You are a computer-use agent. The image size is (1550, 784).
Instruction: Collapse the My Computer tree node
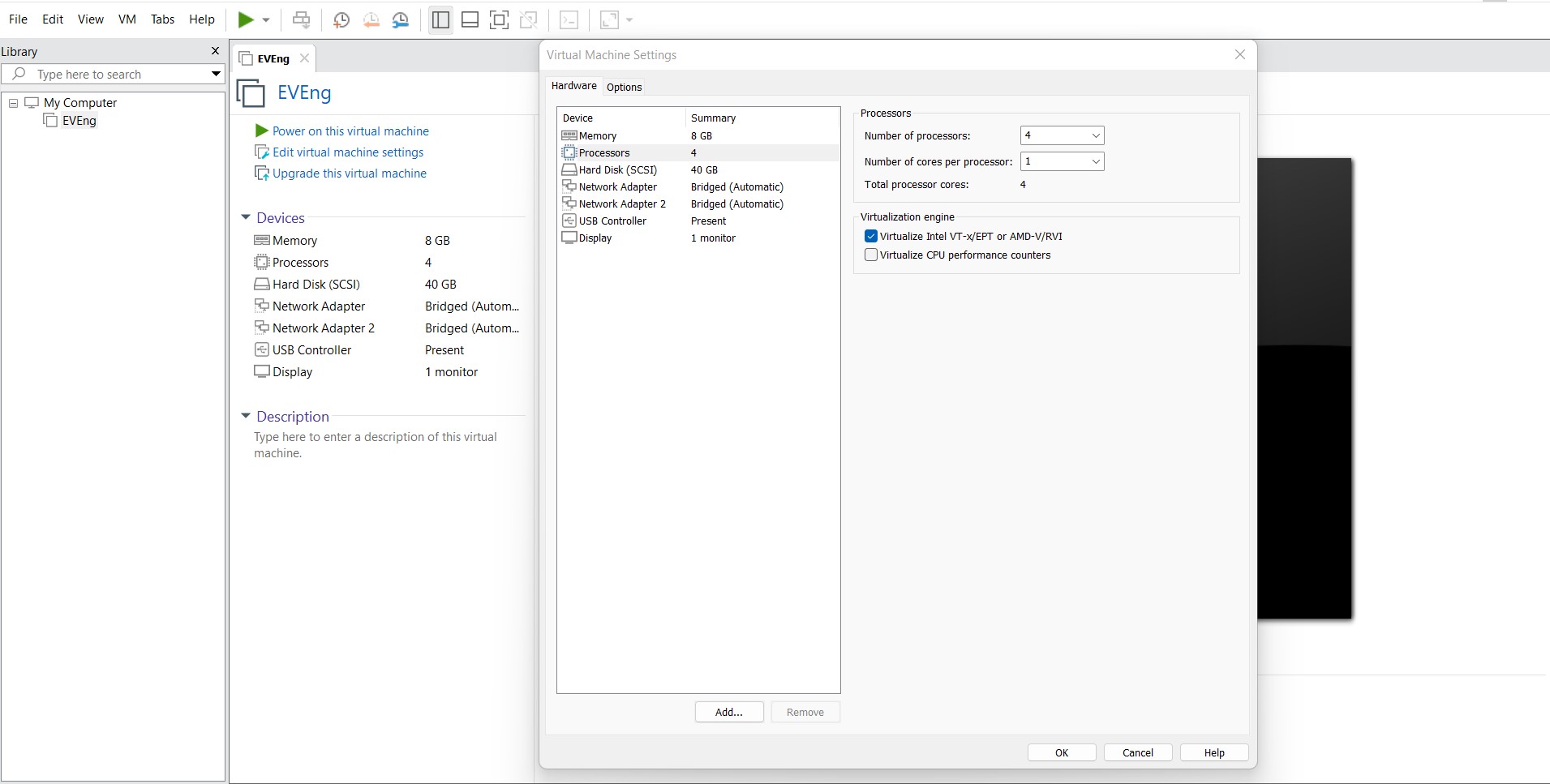pos(13,103)
